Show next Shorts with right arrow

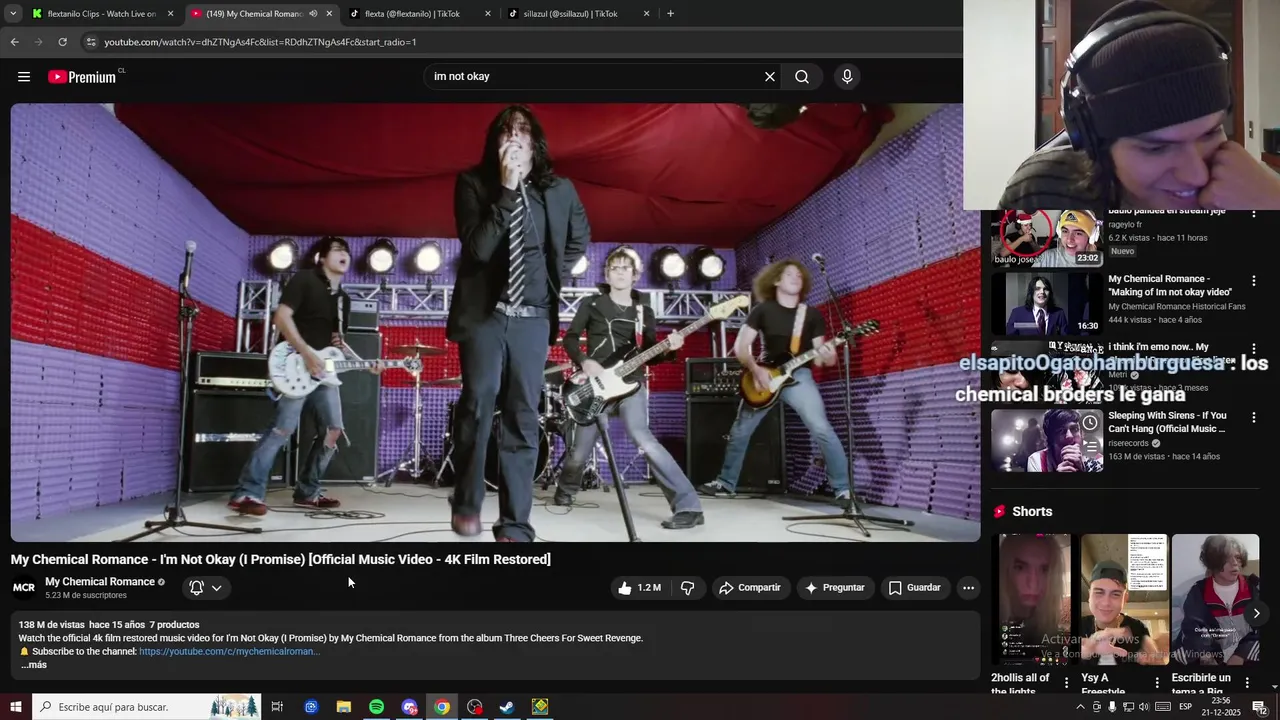pos(1256,613)
